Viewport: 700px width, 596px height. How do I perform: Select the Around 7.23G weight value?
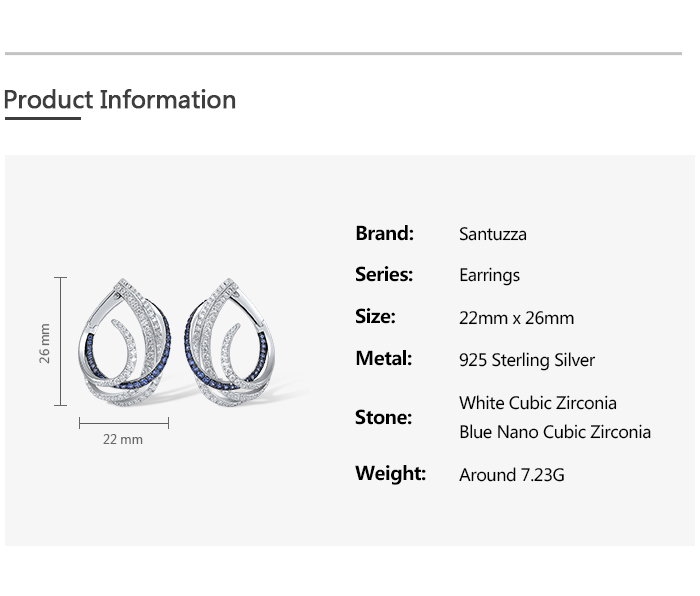pos(512,475)
